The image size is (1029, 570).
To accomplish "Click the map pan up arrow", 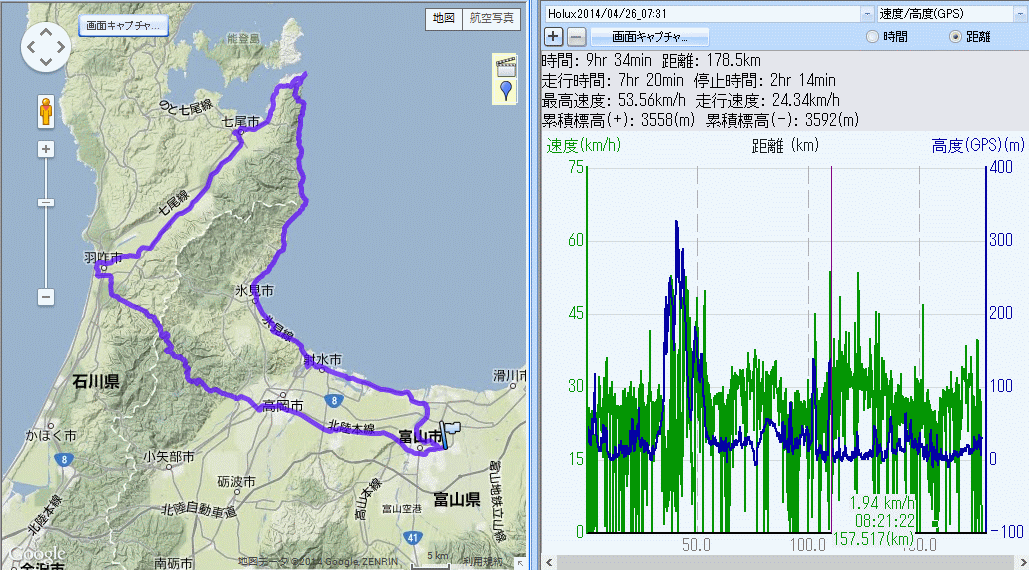I will coord(45,30).
